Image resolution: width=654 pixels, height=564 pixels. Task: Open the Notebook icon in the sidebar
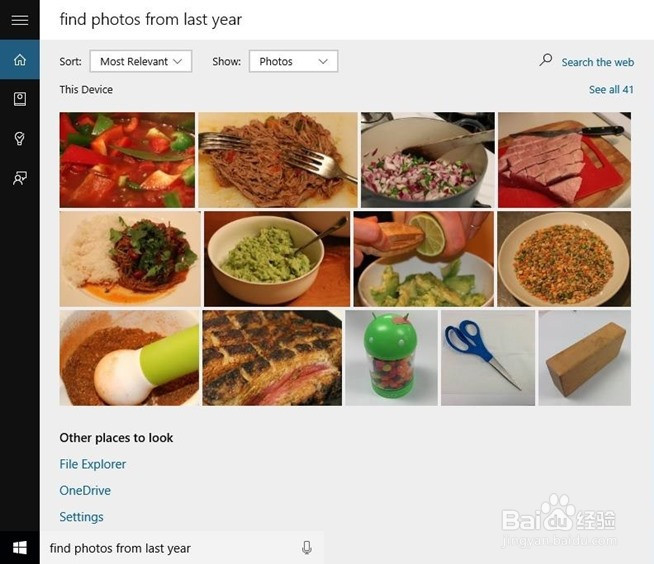19,99
